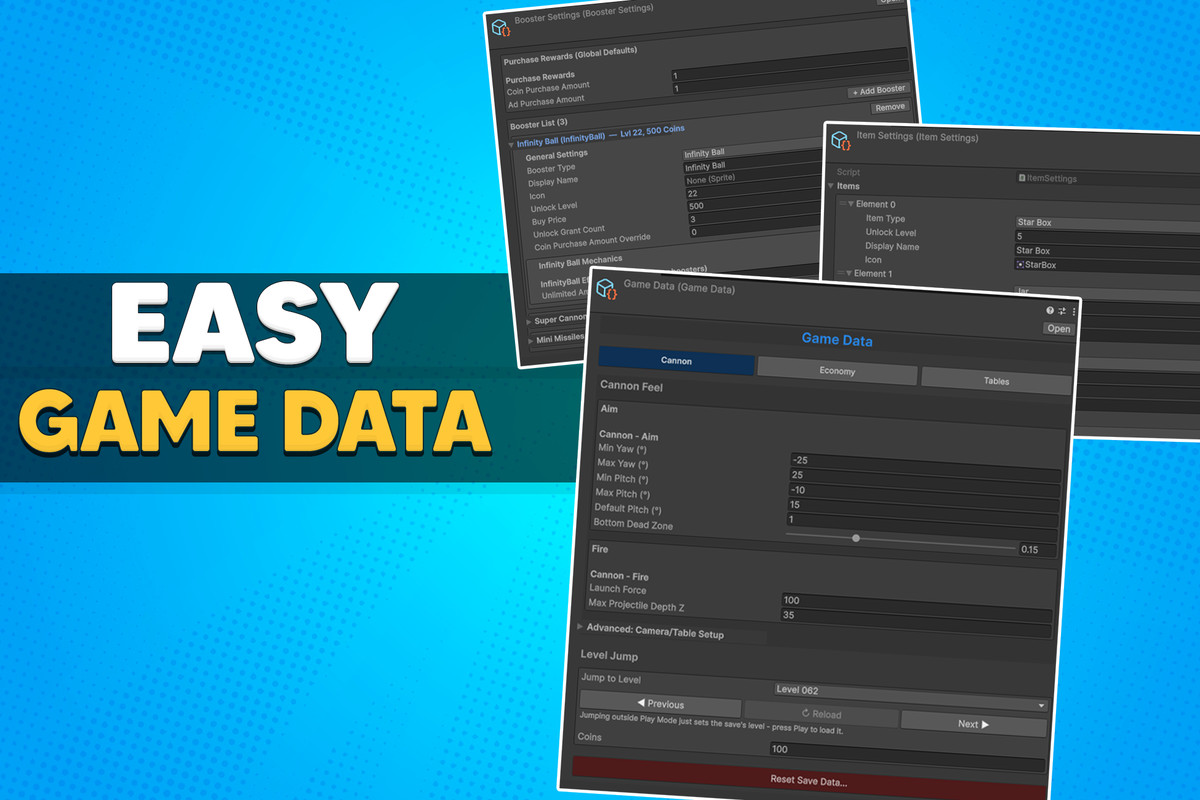
Task: Click the 'Max Projectile Depth Z' label
Action: tap(636, 606)
